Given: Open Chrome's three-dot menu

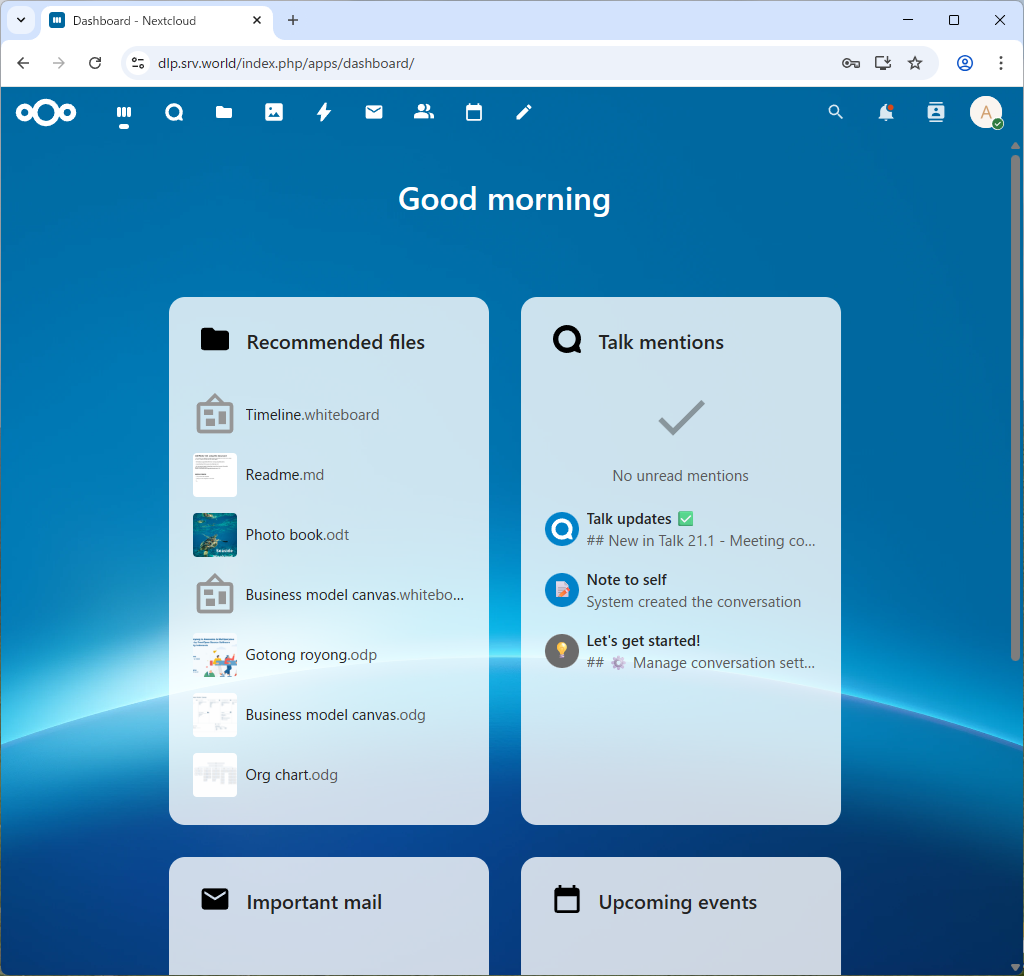Looking at the screenshot, I should pyautogui.click(x=1001, y=63).
